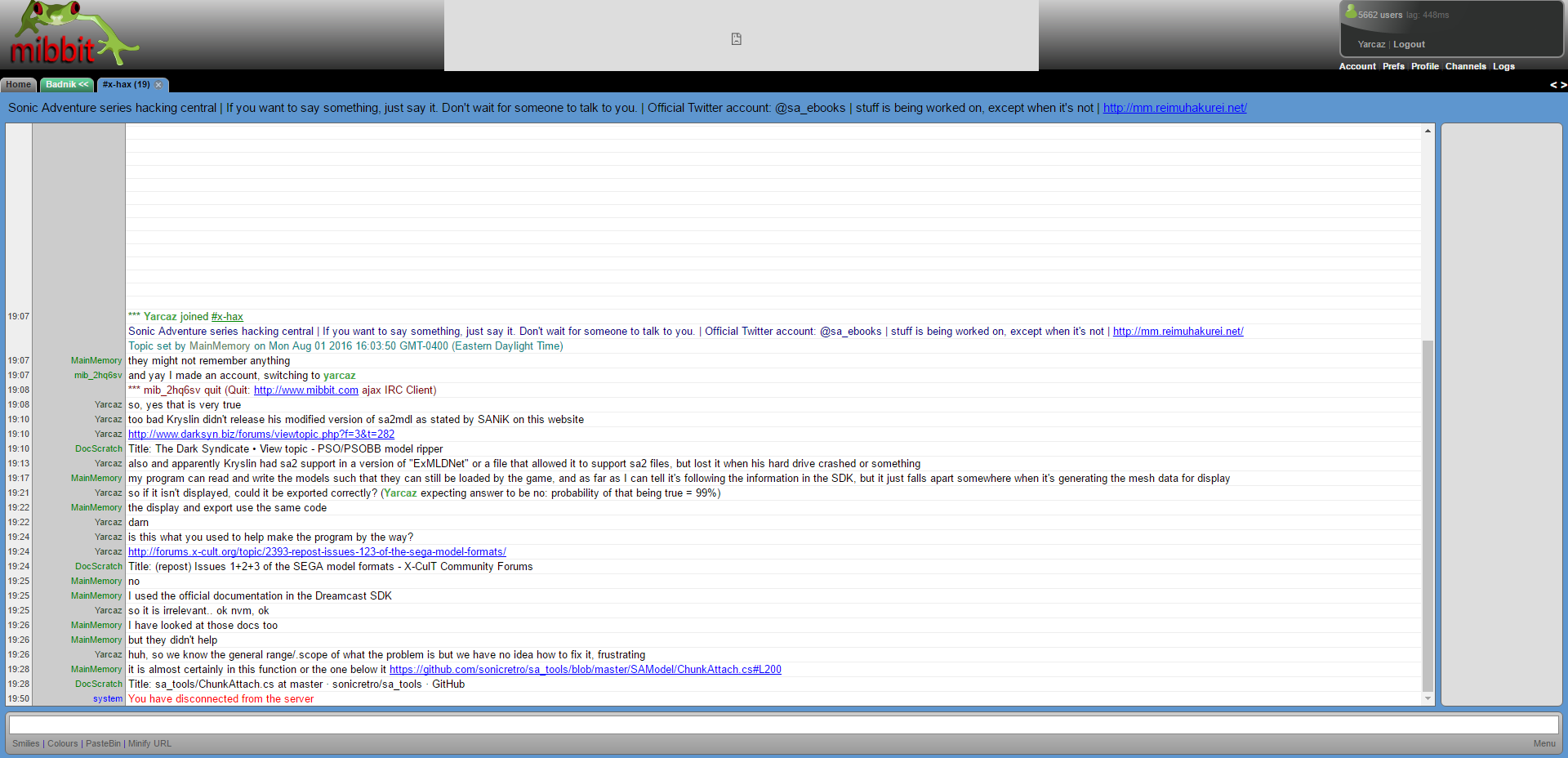Click the '19:07' timestamp of the join message
The width and height of the screenshot is (1568, 758).
tap(19, 317)
